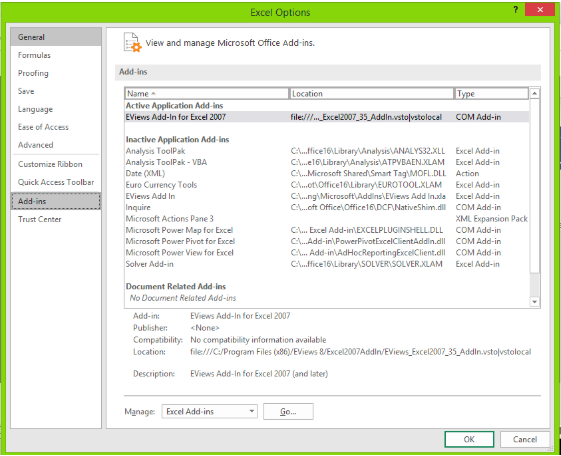Image resolution: width=561 pixels, height=456 pixels.
Task: Select the Analysis ToolPak - VBA row
Action: pyautogui.click(x=326, y=162)
